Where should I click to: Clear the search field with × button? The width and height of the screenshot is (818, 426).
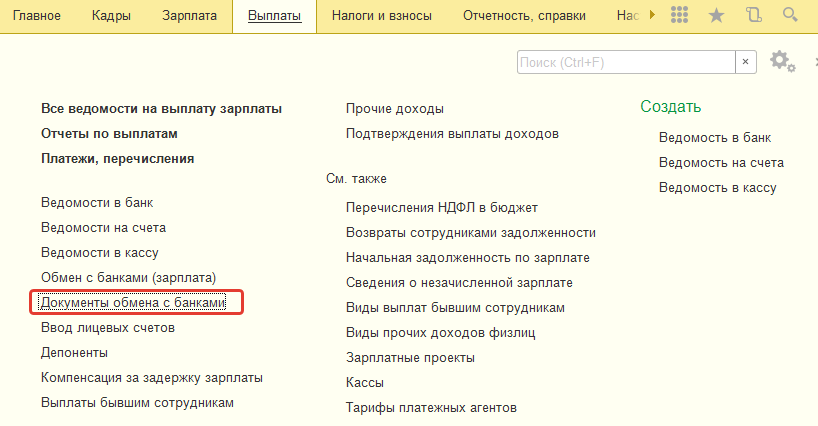pos(745,62)
